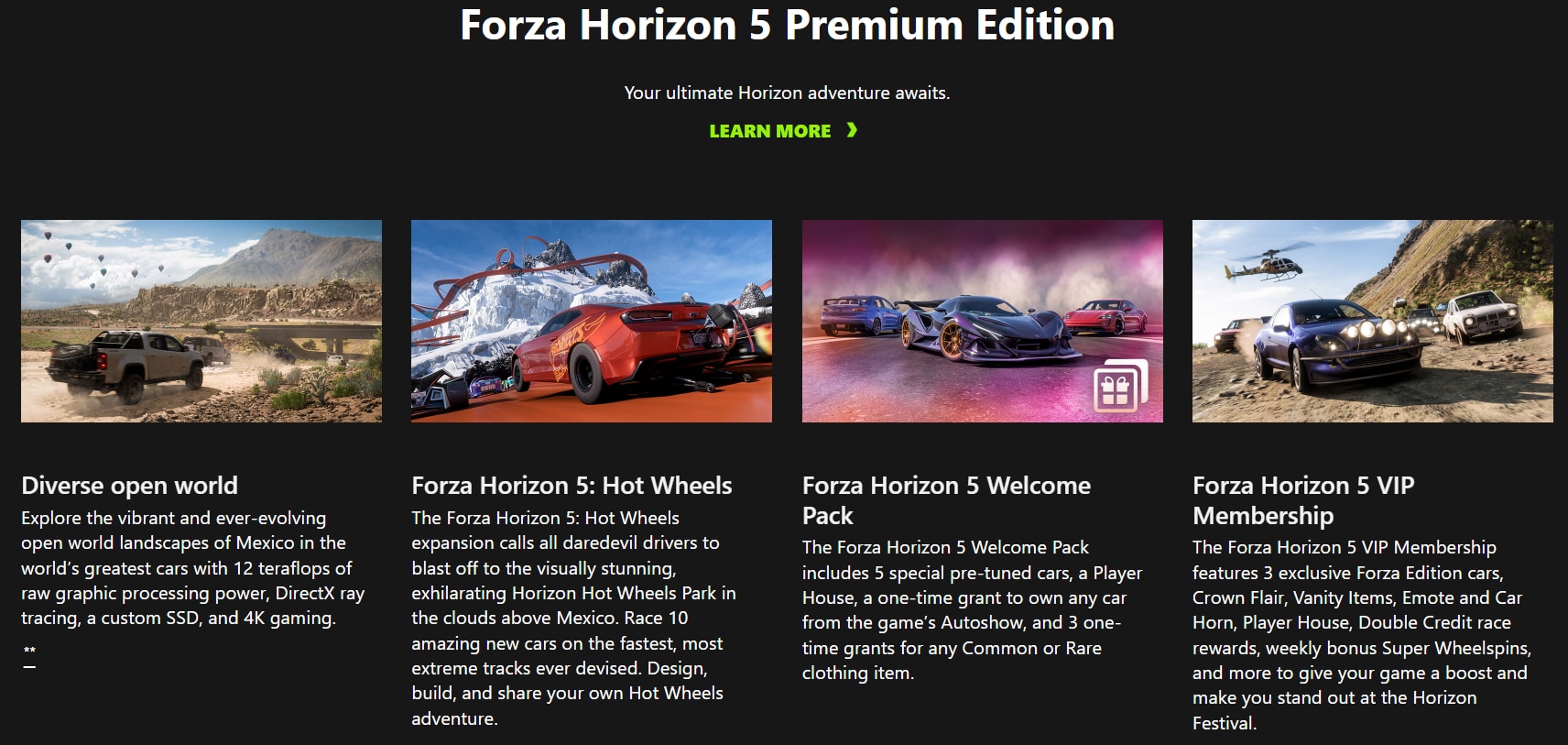Click the hot air balloons in the open world image
Screen dimensions: 1568x745
pos(92,257)
